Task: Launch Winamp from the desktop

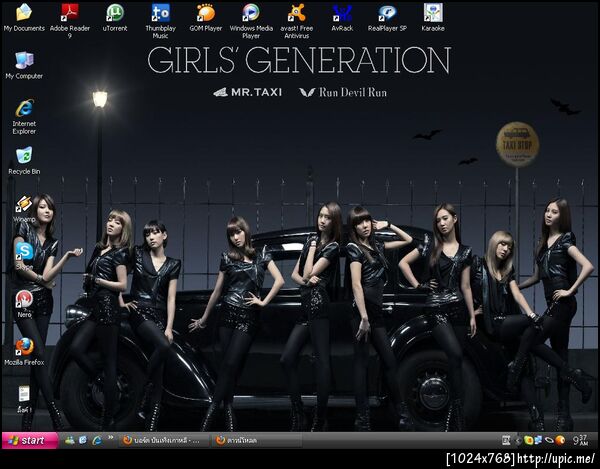Action: 24,208
